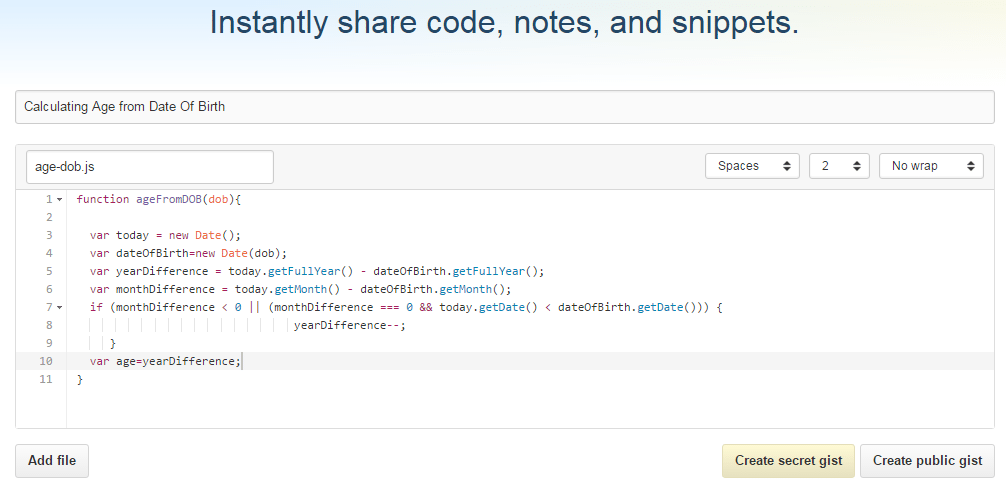Click the gist description field
Viewport: 1006px width, 489px height.
click(x=505, y=107)
